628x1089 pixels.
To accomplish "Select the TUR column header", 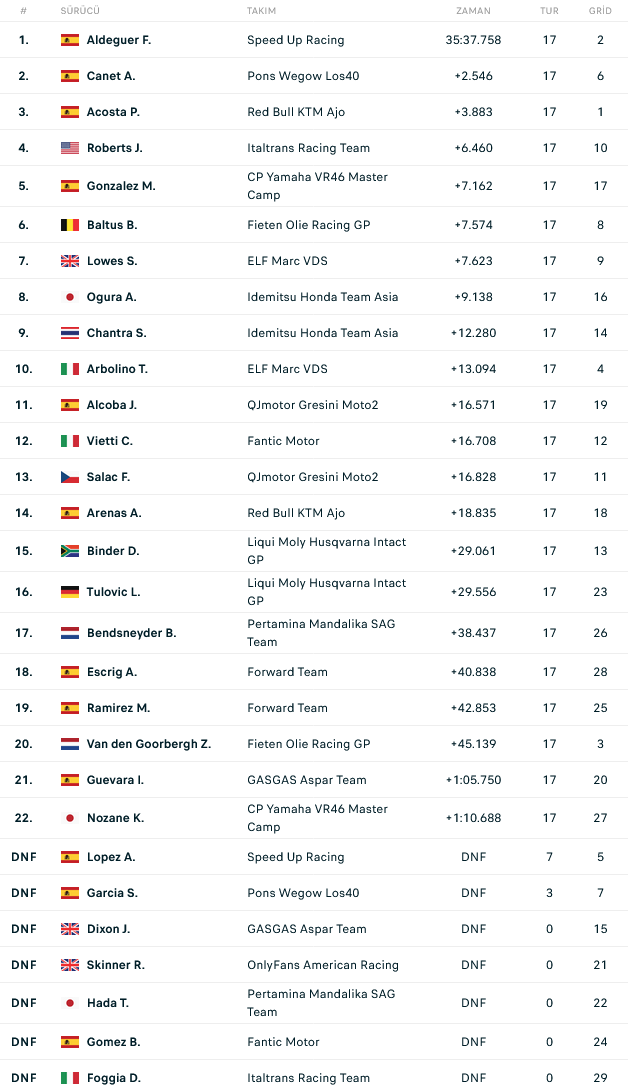I will point(550,10).
